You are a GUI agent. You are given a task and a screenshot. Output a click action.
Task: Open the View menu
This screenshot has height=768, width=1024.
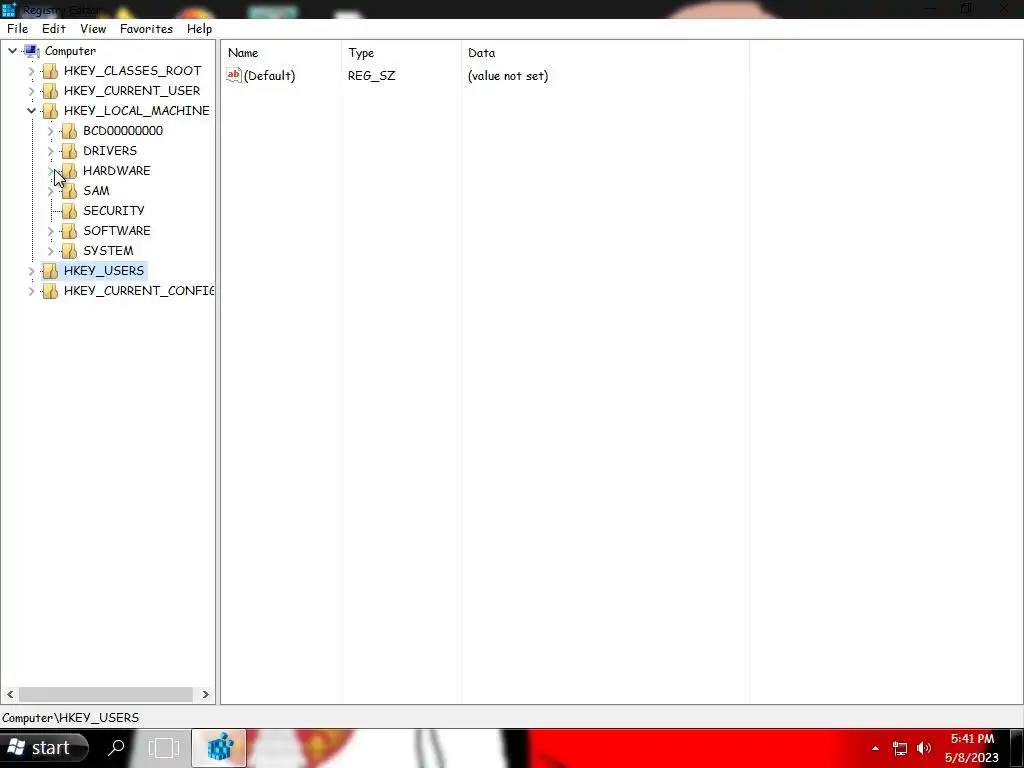coord(93,29)
